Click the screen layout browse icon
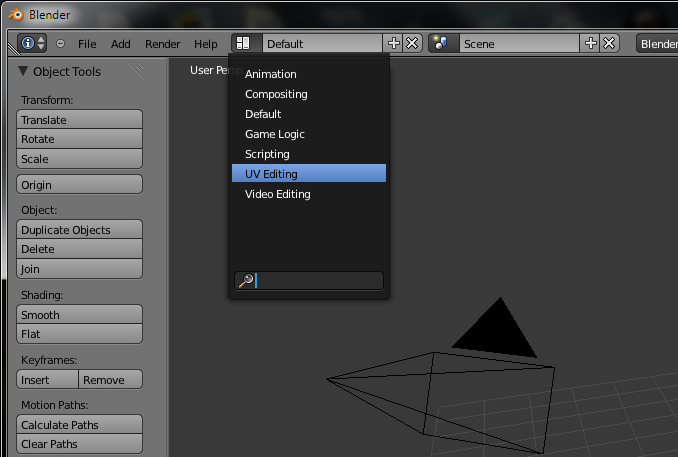 pyautogui.click(x=245, y=44)
